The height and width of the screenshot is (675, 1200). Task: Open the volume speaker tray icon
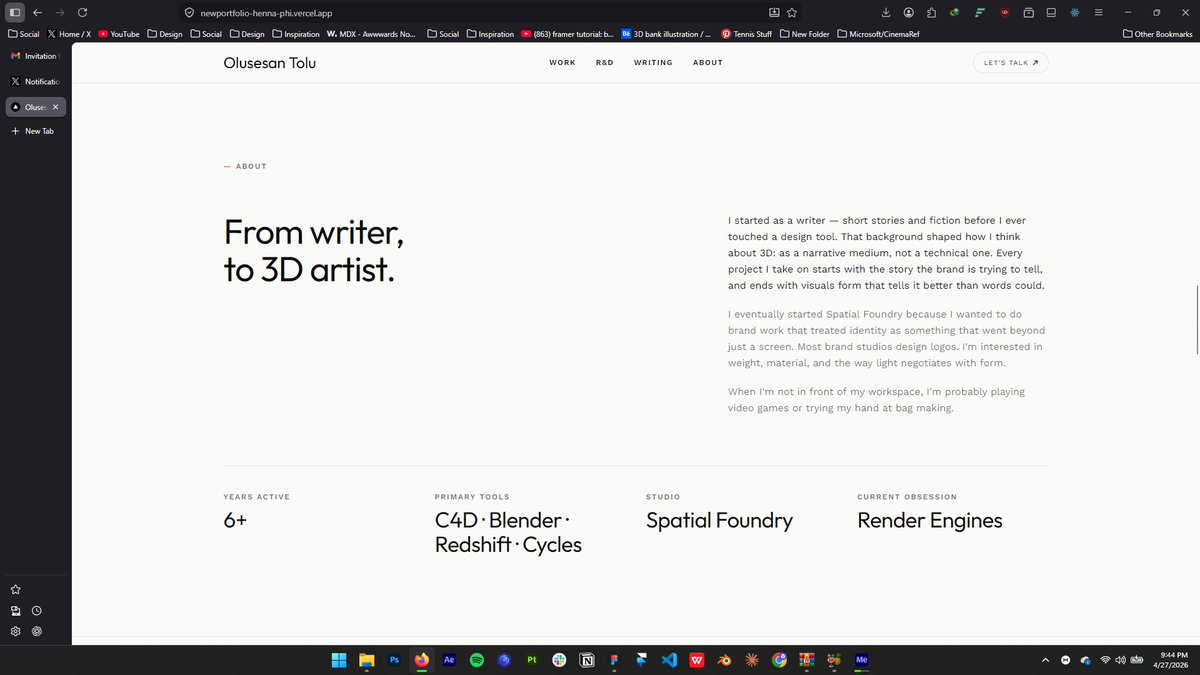click(1121, 660)
